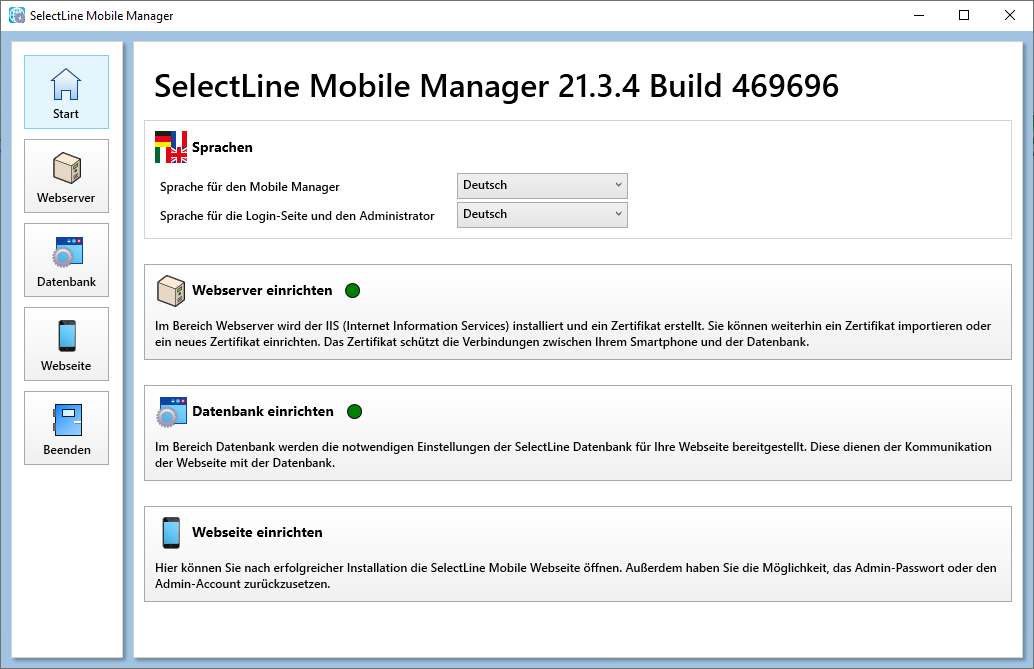Click green status indicator next to Datenbank einrichten
Image resolution: width=1034 pixels, height=669 pixels.
coord(355,412)
